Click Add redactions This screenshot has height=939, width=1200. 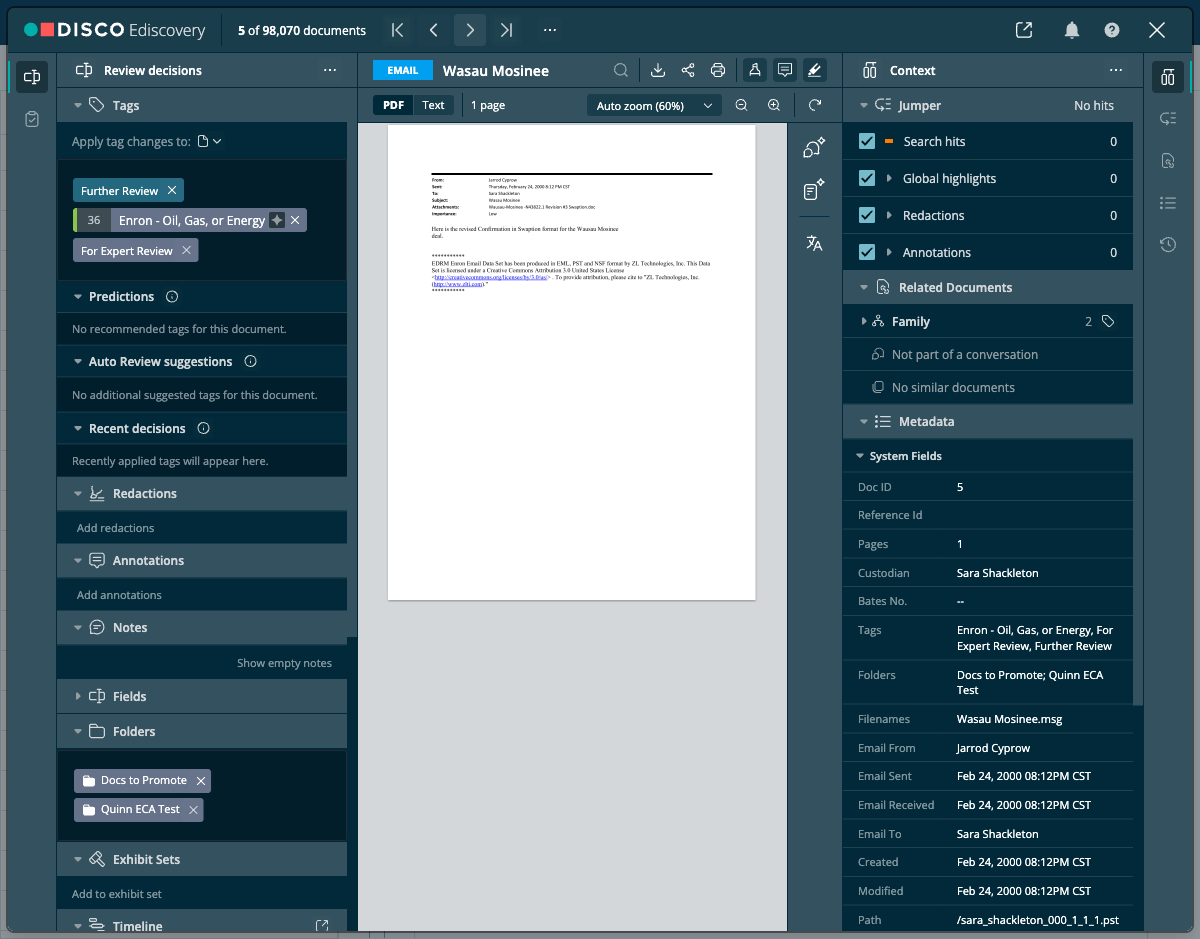(x=116, y=528)
